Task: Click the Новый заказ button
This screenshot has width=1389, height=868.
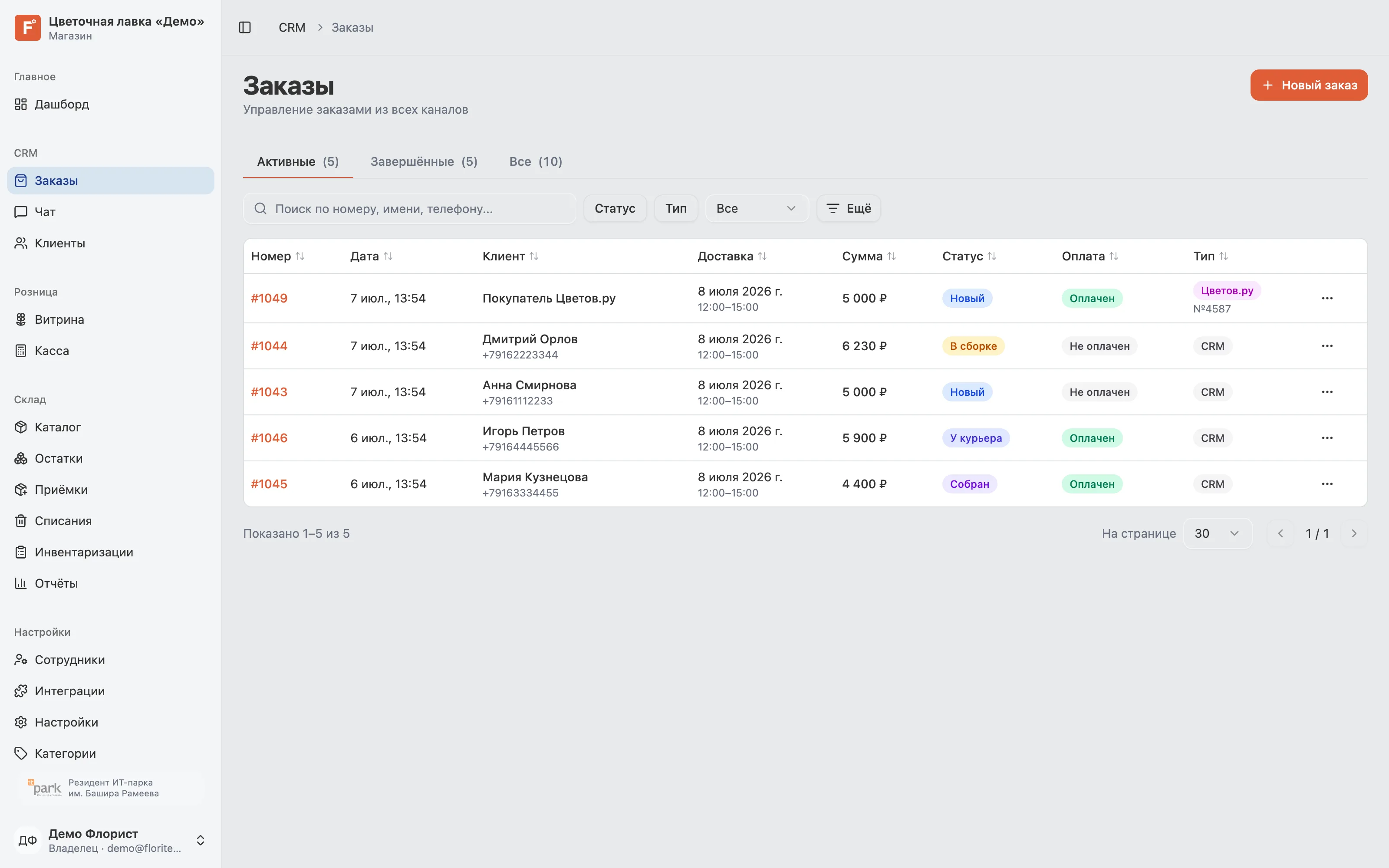Action: coord(1309,85)
